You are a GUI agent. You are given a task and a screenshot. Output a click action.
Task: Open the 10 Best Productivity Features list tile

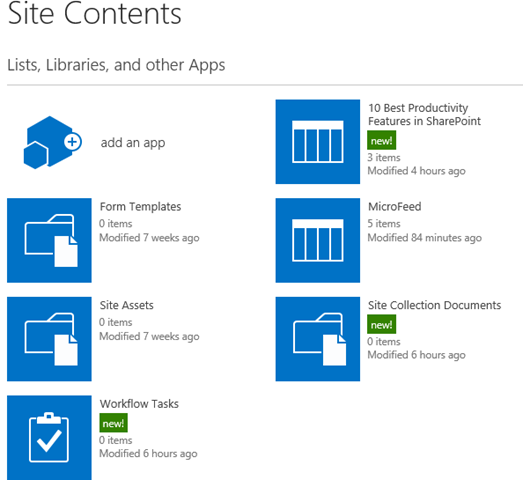tap(318, 141)
